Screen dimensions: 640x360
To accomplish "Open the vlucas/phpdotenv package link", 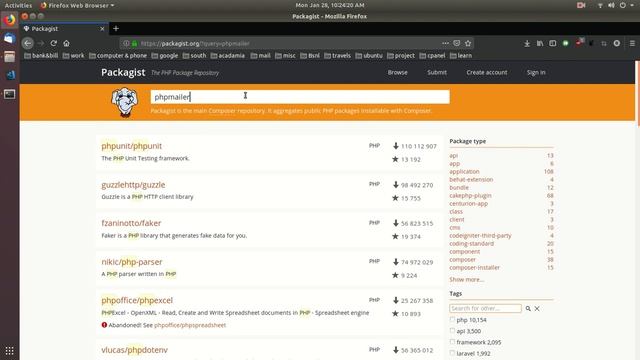I will pos(134,350).
